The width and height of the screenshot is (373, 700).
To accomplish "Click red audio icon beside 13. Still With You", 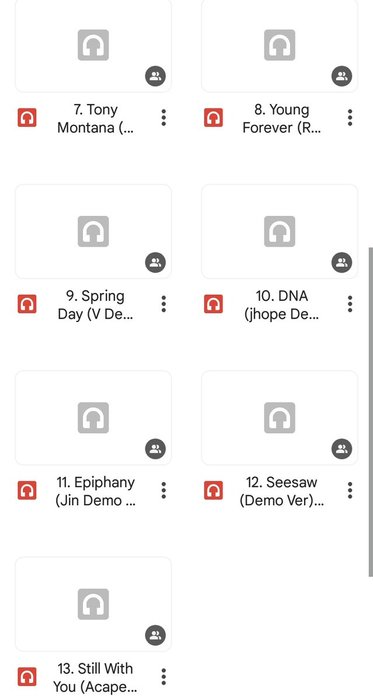I will 27,677.
